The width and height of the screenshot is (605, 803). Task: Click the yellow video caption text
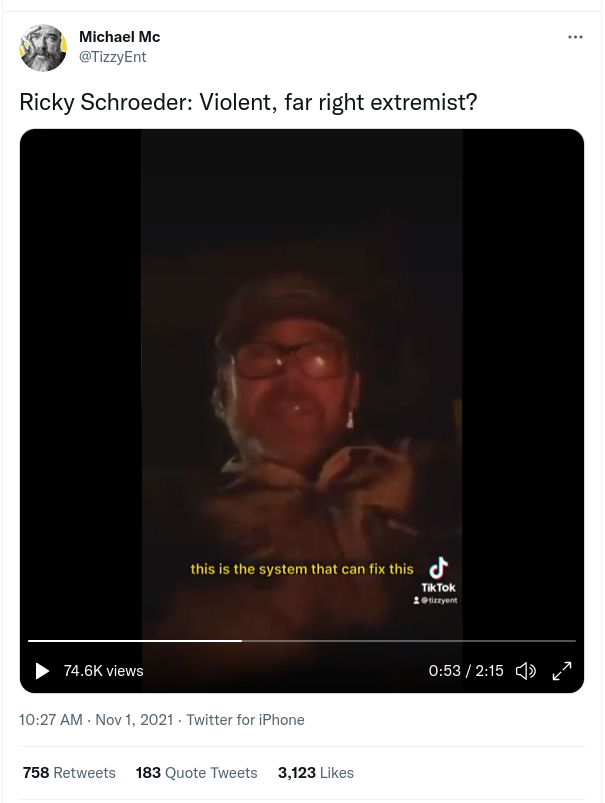click(x=302, y=569)
